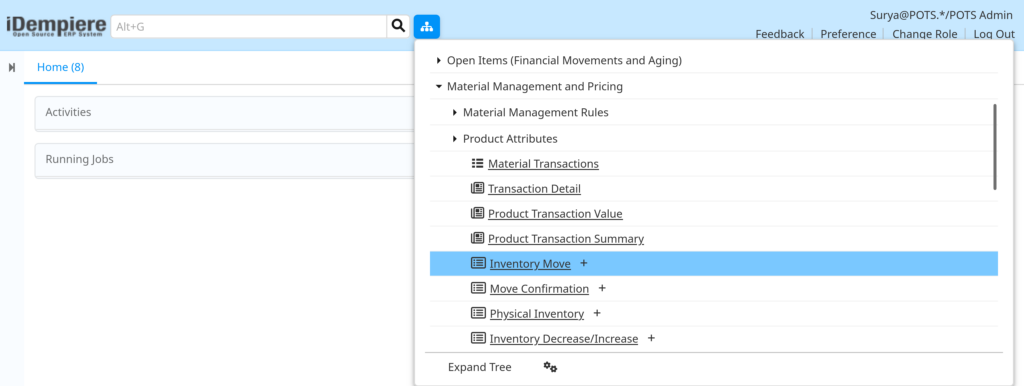The width and height of the screenshot is (1024, 386).
Task: Click plus icon next to Inventory Decrease/Increase
Action: (x=651, y=338)
